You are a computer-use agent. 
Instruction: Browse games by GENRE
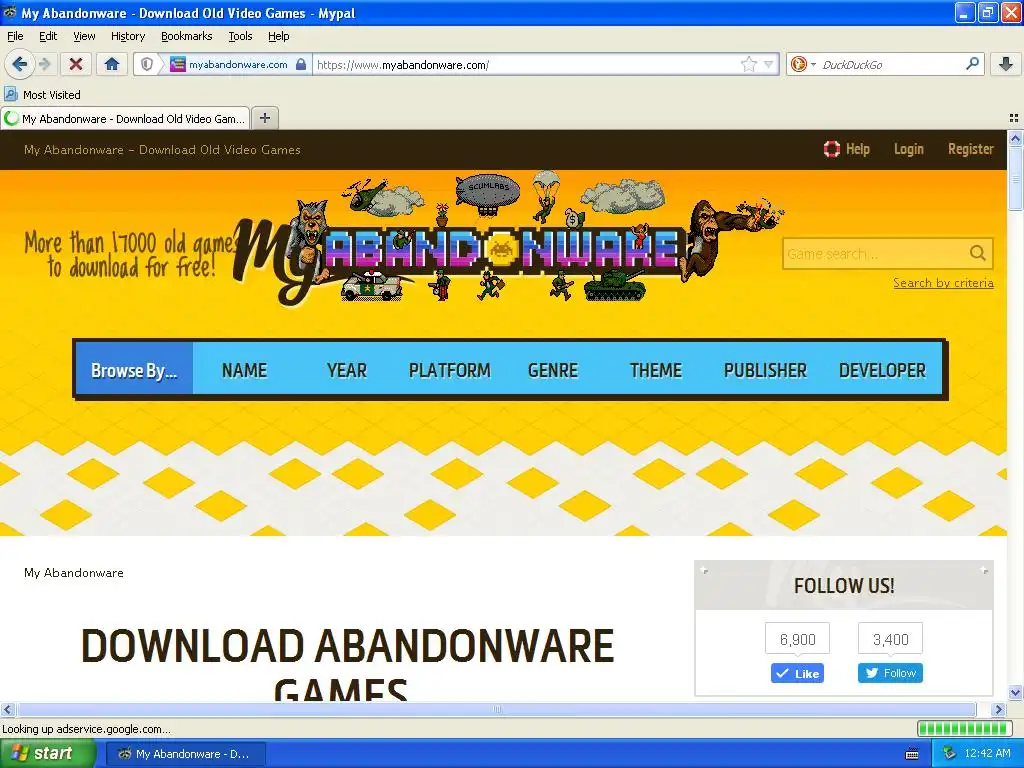tap(552, 370)
